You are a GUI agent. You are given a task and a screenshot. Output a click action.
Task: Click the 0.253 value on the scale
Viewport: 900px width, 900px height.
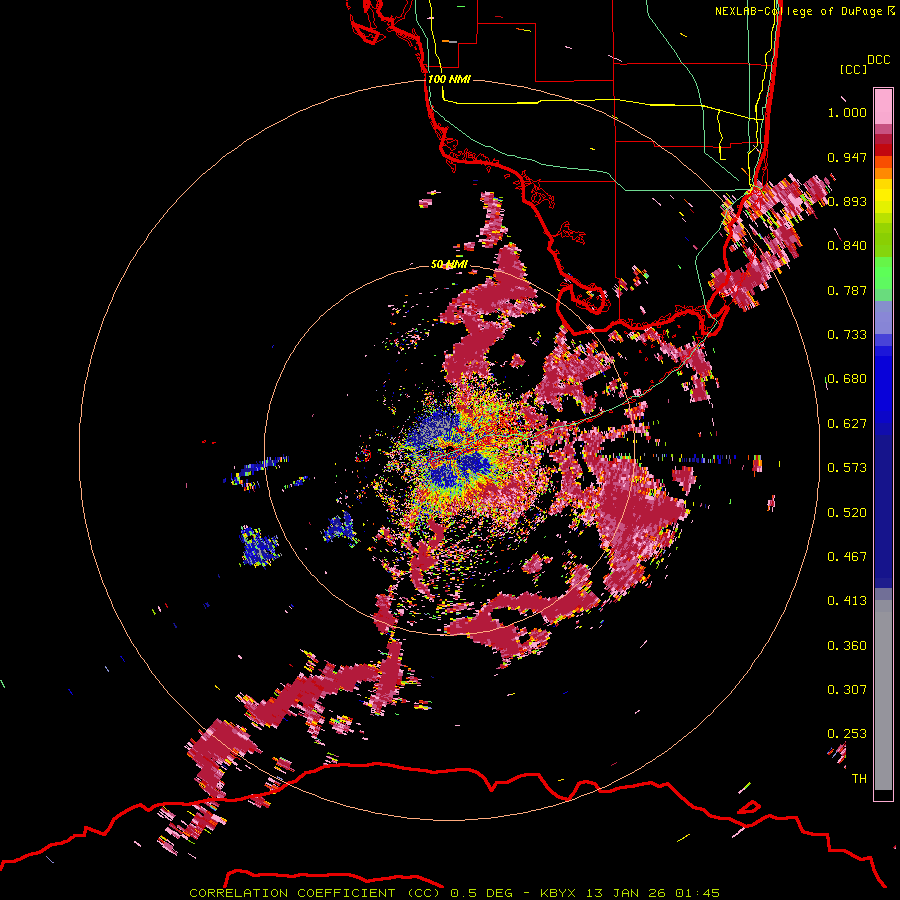point(847,734)
